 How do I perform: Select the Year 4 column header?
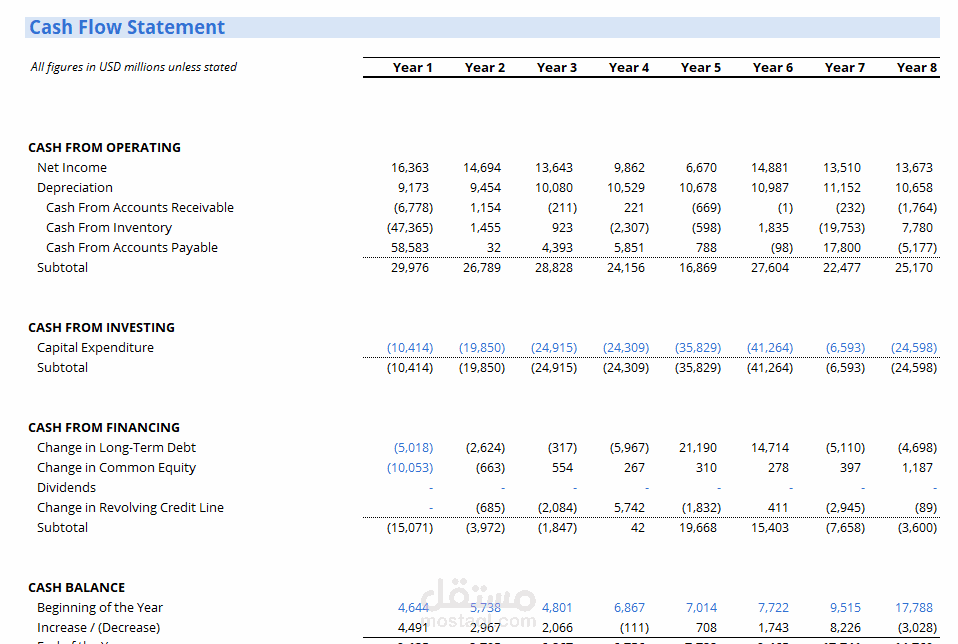(629, 68)
